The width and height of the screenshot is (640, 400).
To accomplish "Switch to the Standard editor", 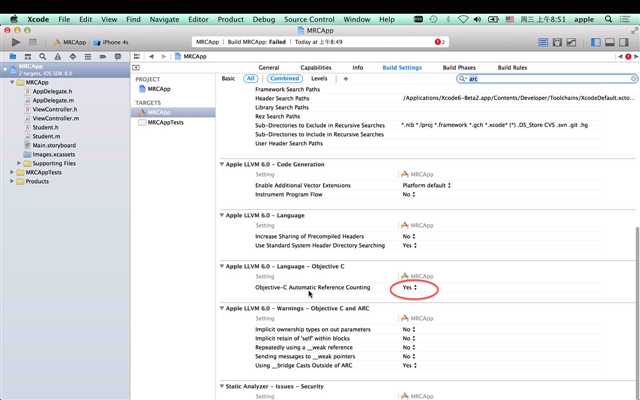I will [x=543, y=42].
